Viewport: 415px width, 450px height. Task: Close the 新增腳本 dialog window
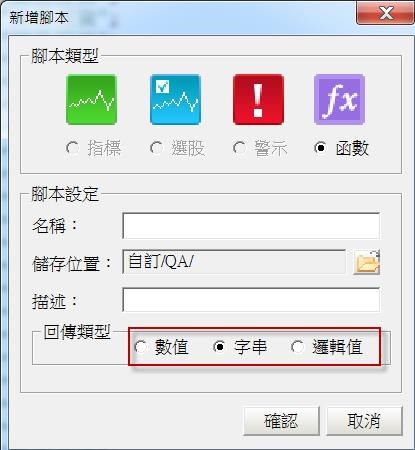coord(386,13)
